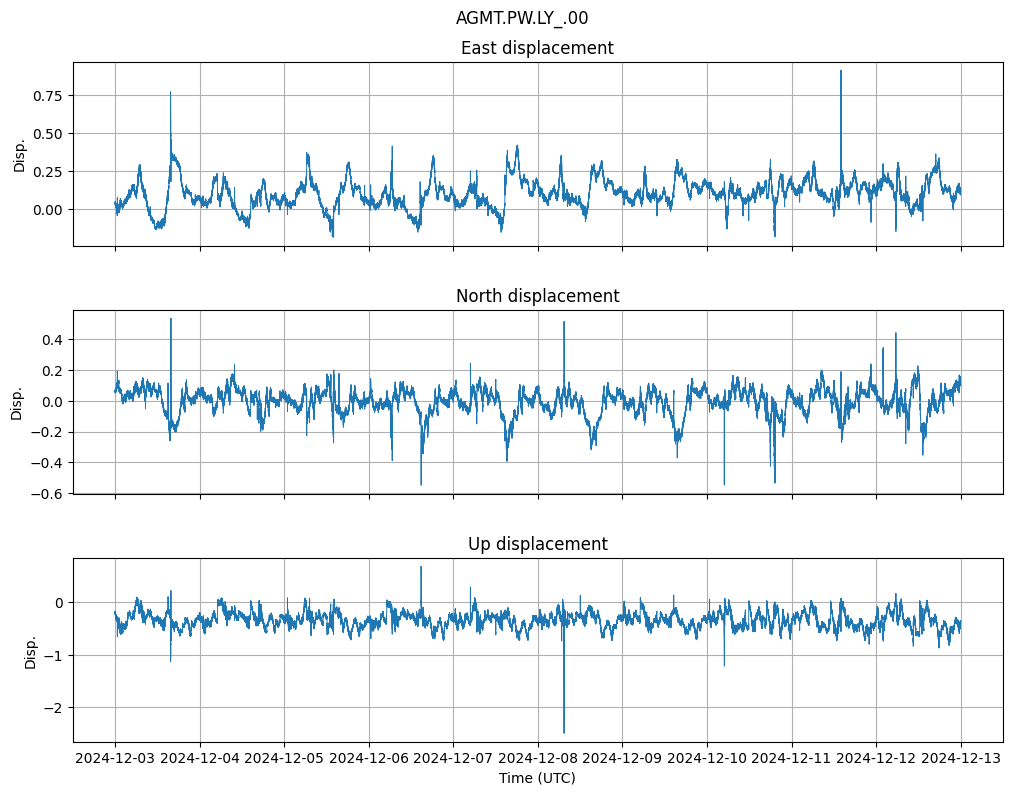Click the deepest negative spike in Up plot
The height and width of the screenshot is (795, 1012).
564,732
